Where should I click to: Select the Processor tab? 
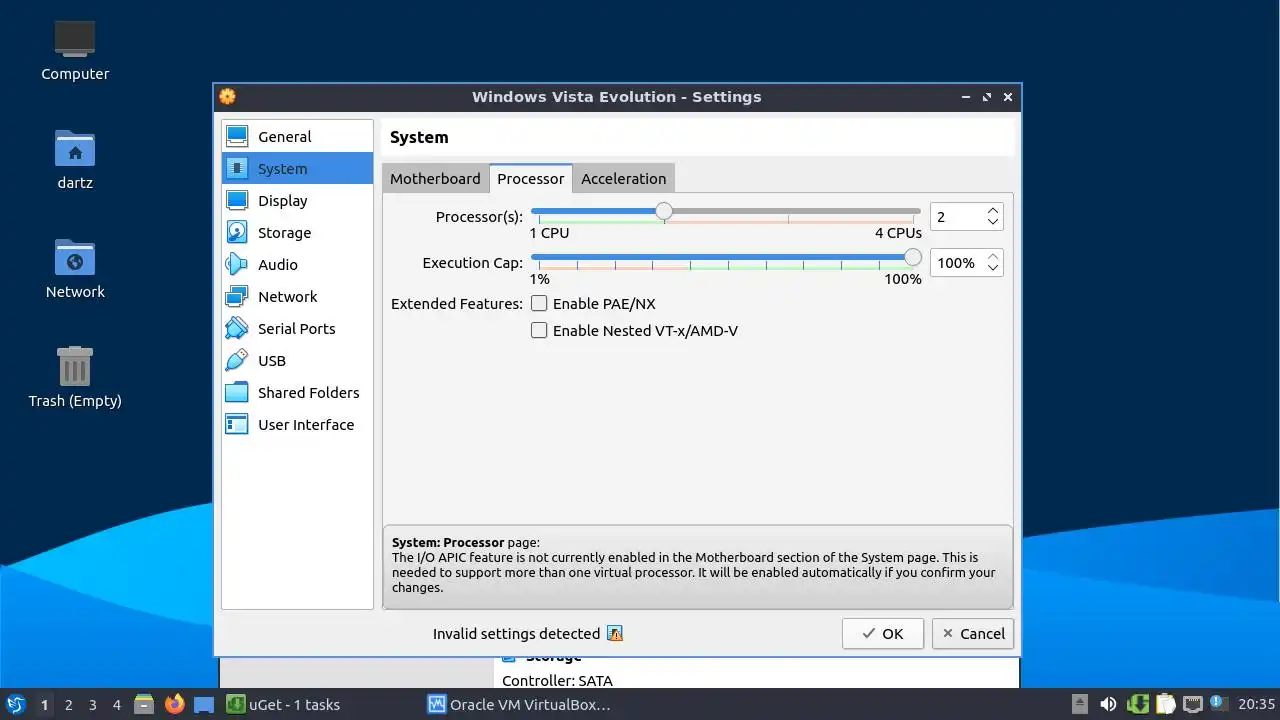tap(531, 178)
